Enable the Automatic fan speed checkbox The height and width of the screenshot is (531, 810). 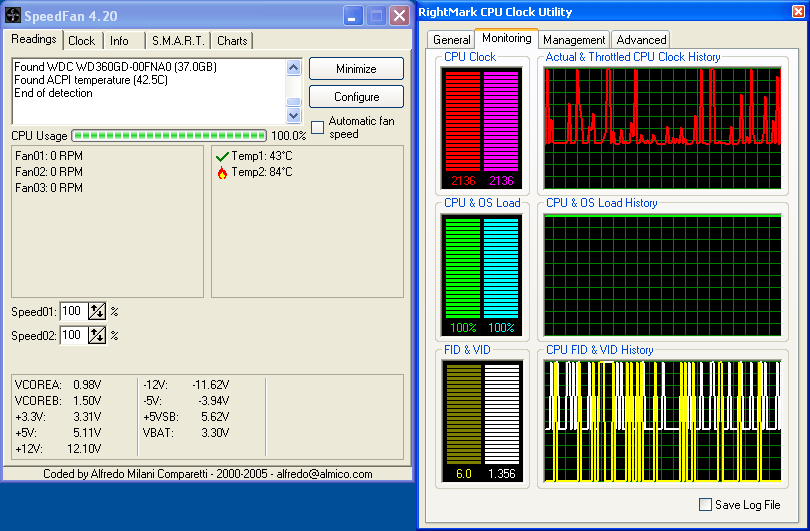tap(318, 127)
